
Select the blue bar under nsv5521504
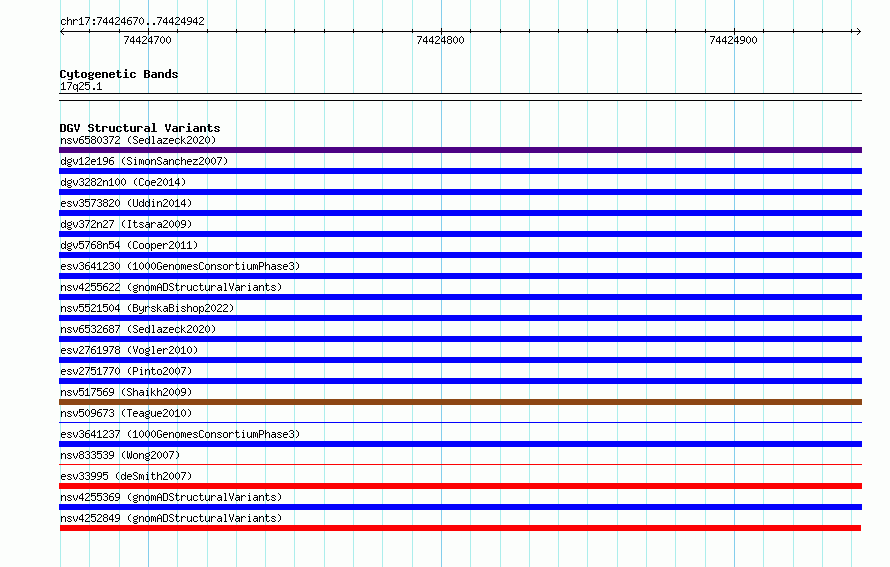click(460, 318)
